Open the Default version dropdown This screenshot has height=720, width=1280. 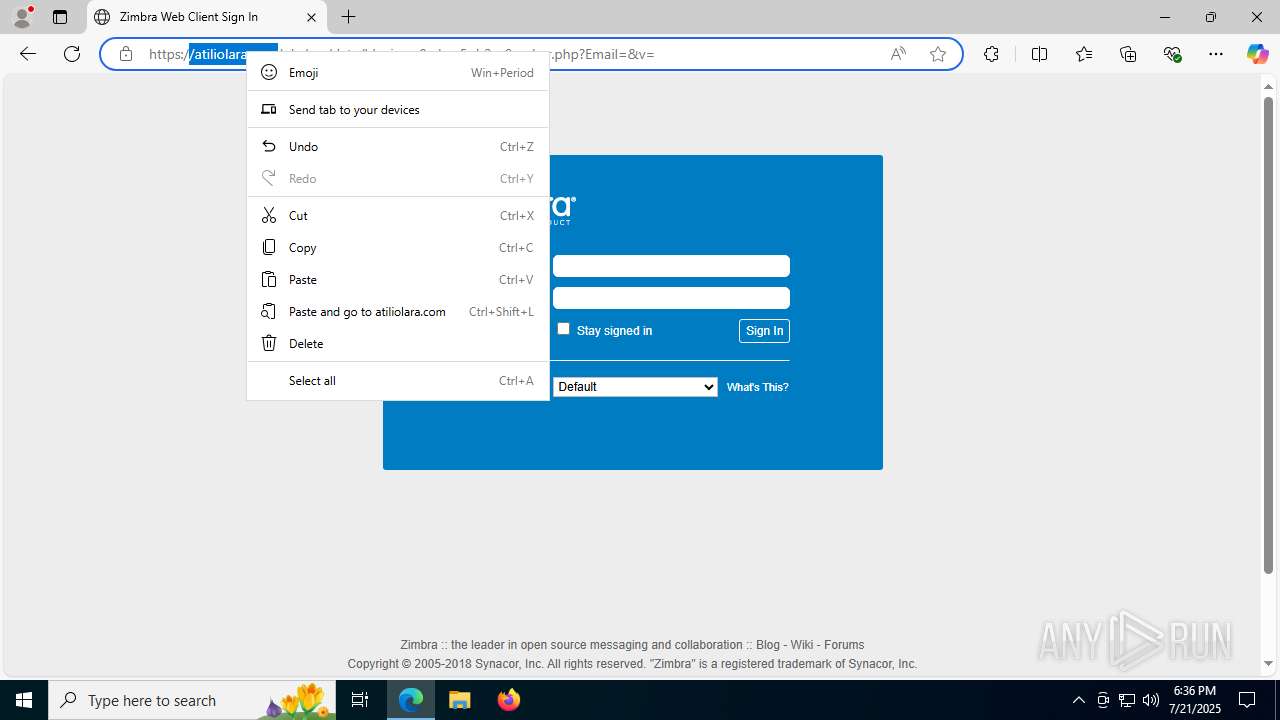635,387
